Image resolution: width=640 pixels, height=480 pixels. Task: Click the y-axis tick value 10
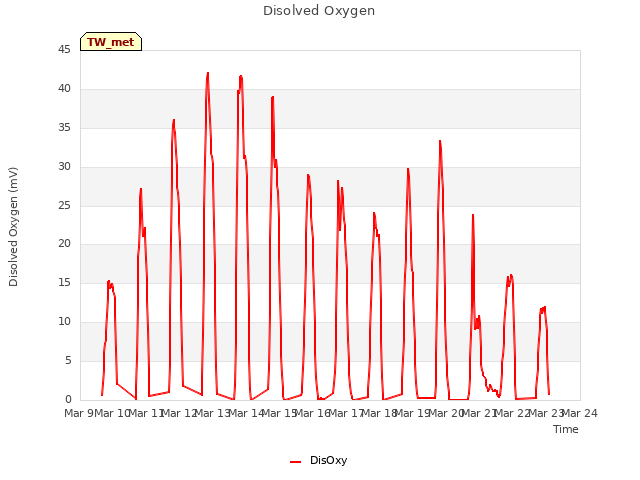click(x=64, y=322)
